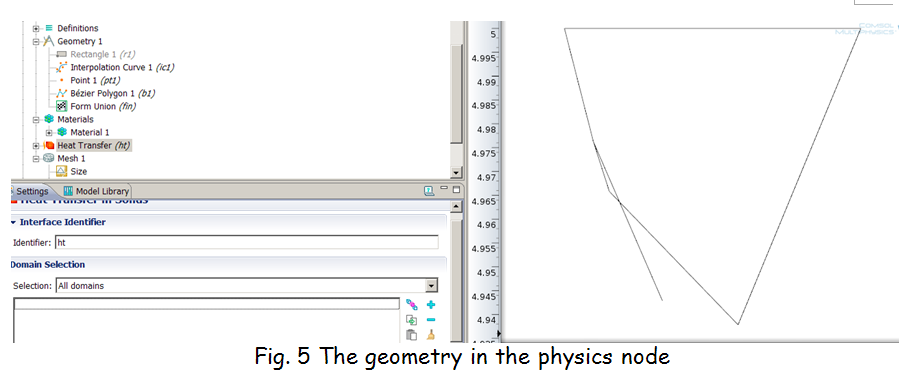The image size is (903, 374).
Task: Click the Create Selection icon
Action: click(x=411, y=305)
